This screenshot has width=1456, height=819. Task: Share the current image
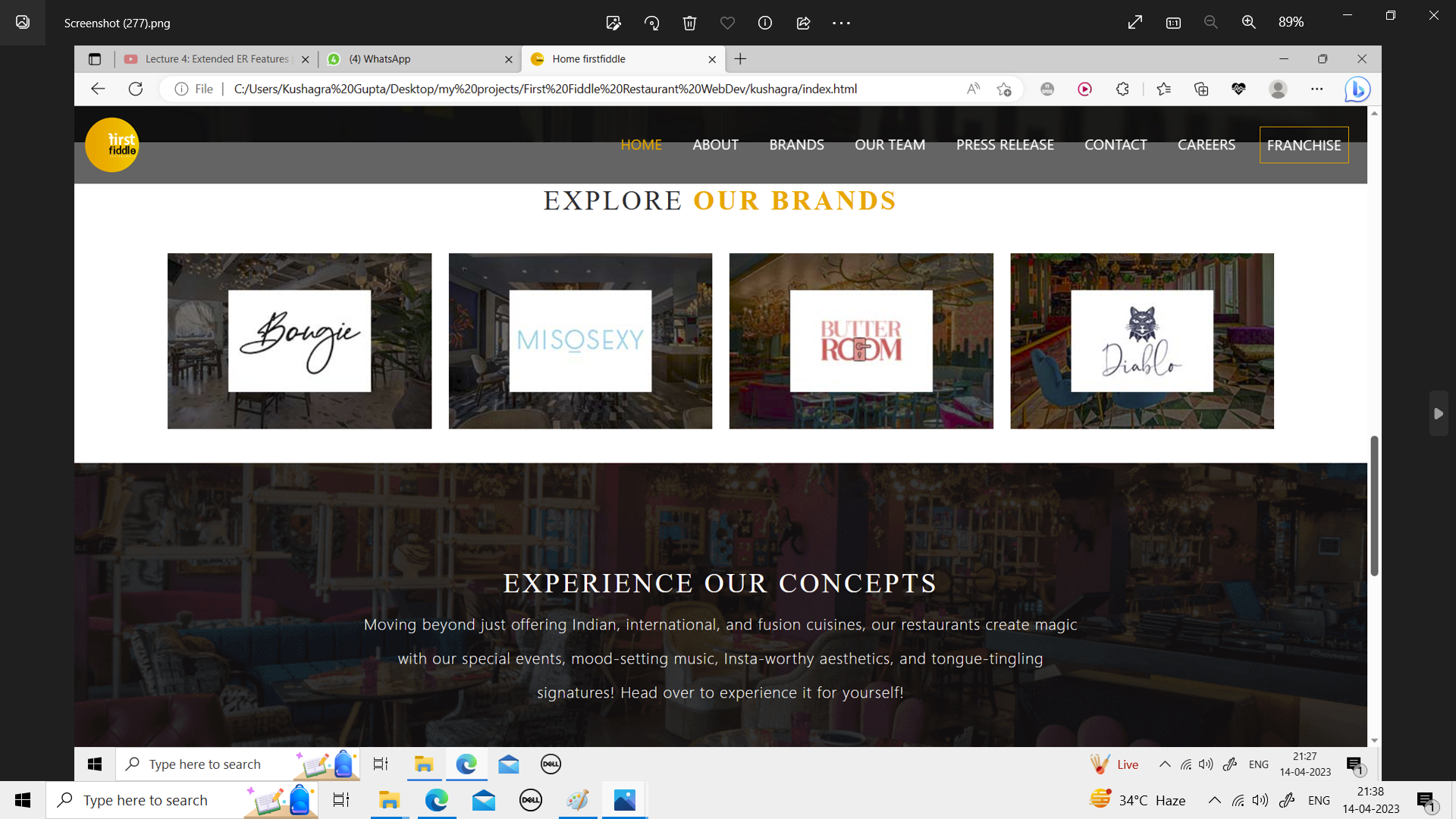[x=802, y=23]
